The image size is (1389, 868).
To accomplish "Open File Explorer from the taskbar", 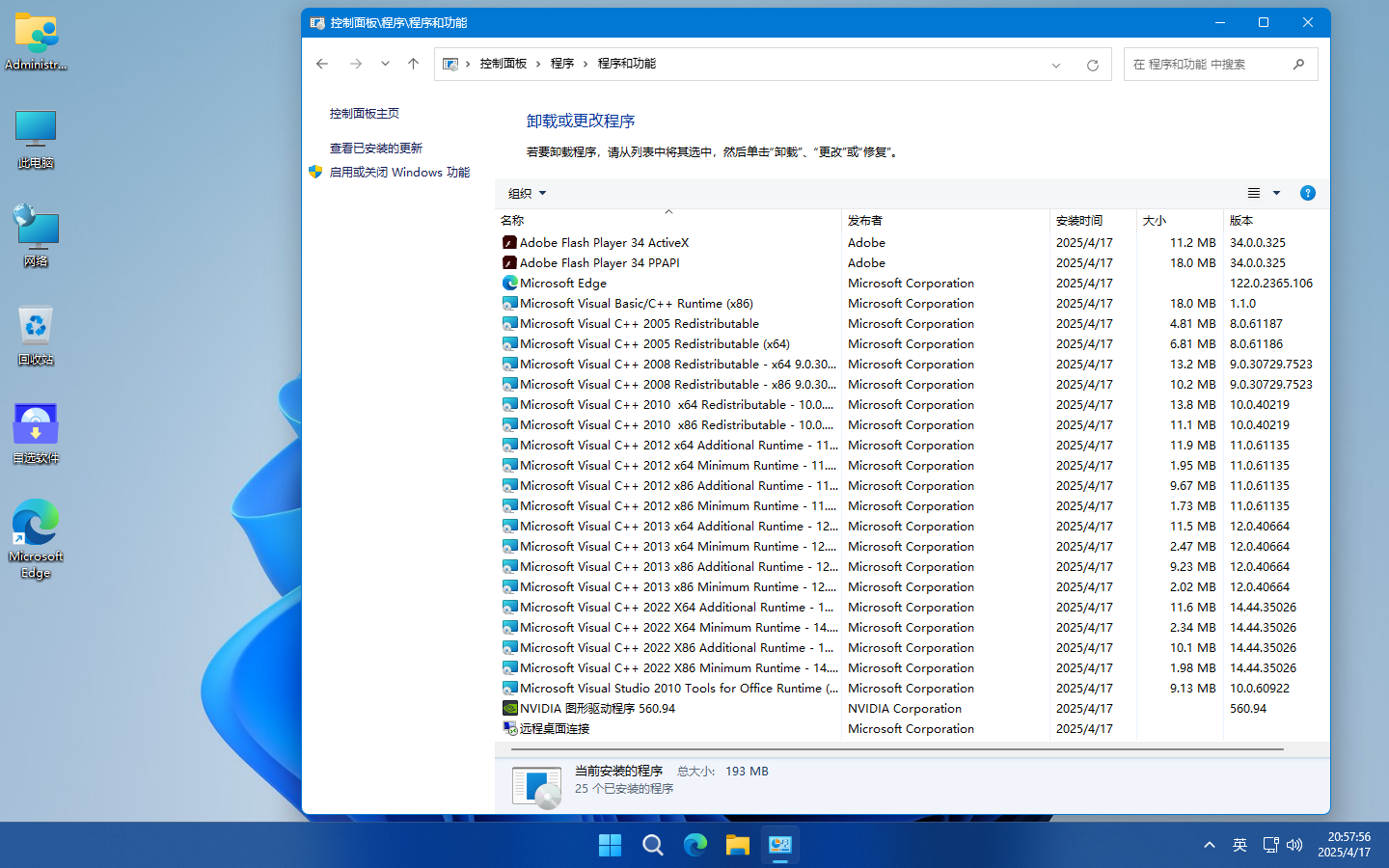I will pos(738,845).
